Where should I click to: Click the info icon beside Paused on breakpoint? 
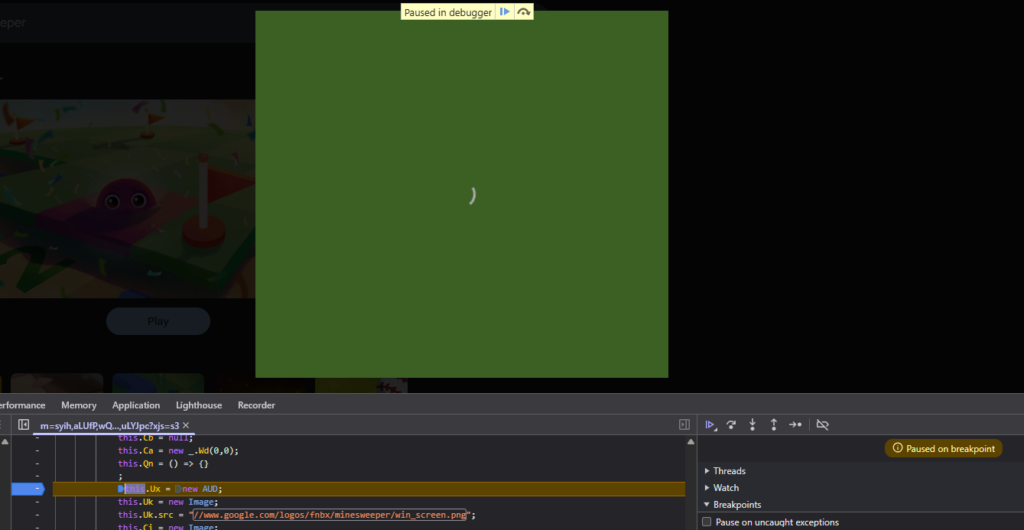pyautogui.click(x=897, y=448)
